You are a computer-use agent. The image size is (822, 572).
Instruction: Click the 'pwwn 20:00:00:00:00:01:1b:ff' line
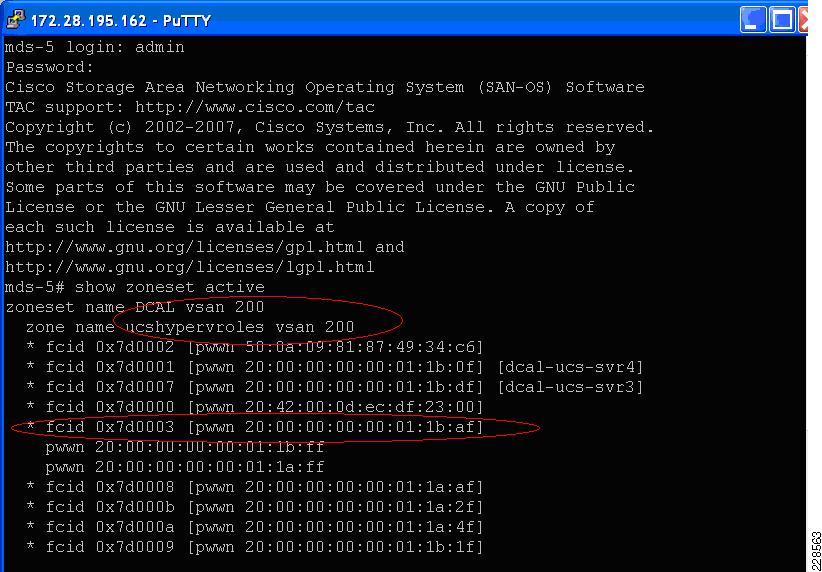pos(185,447)
